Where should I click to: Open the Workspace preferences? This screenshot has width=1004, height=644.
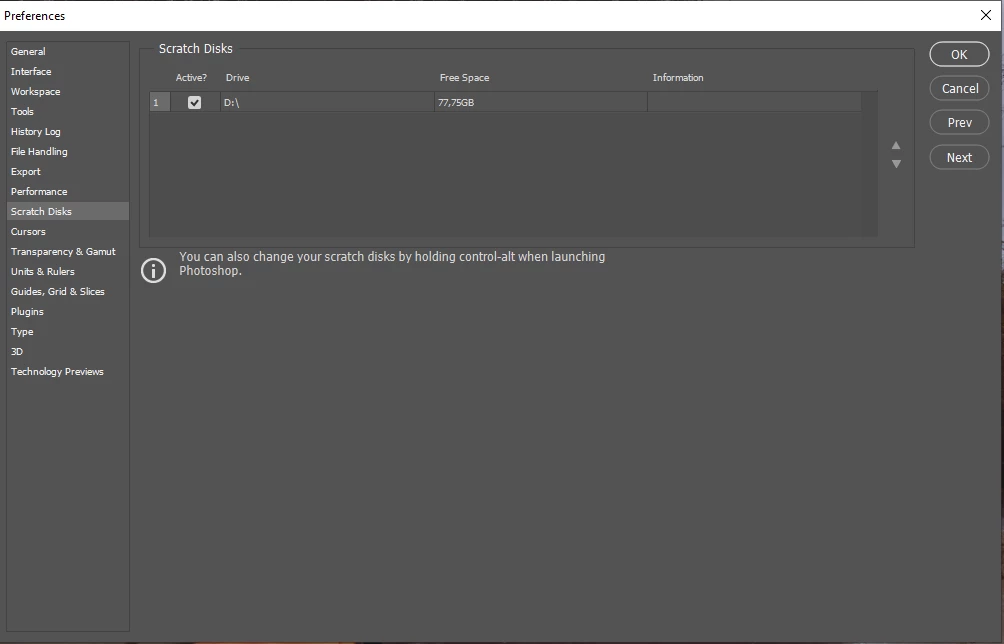click(68, 92)
